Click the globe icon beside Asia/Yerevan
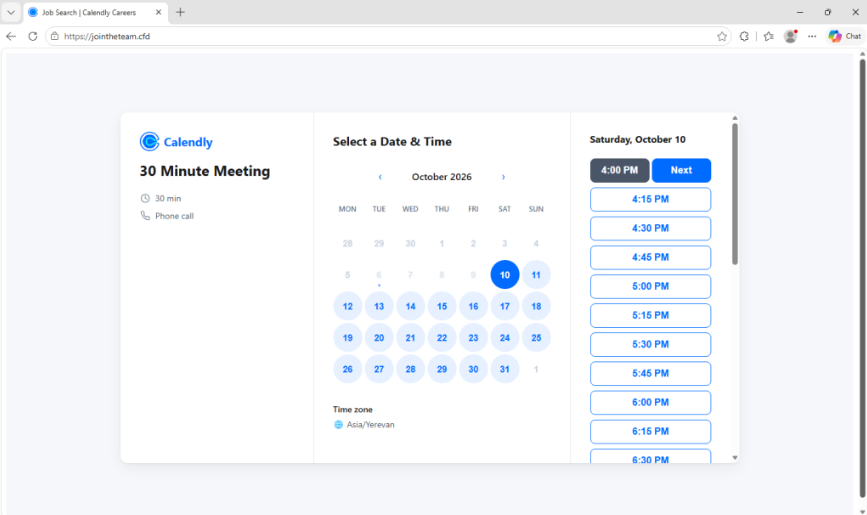This screenshot has width=867, height=515. tap(338, 425)
